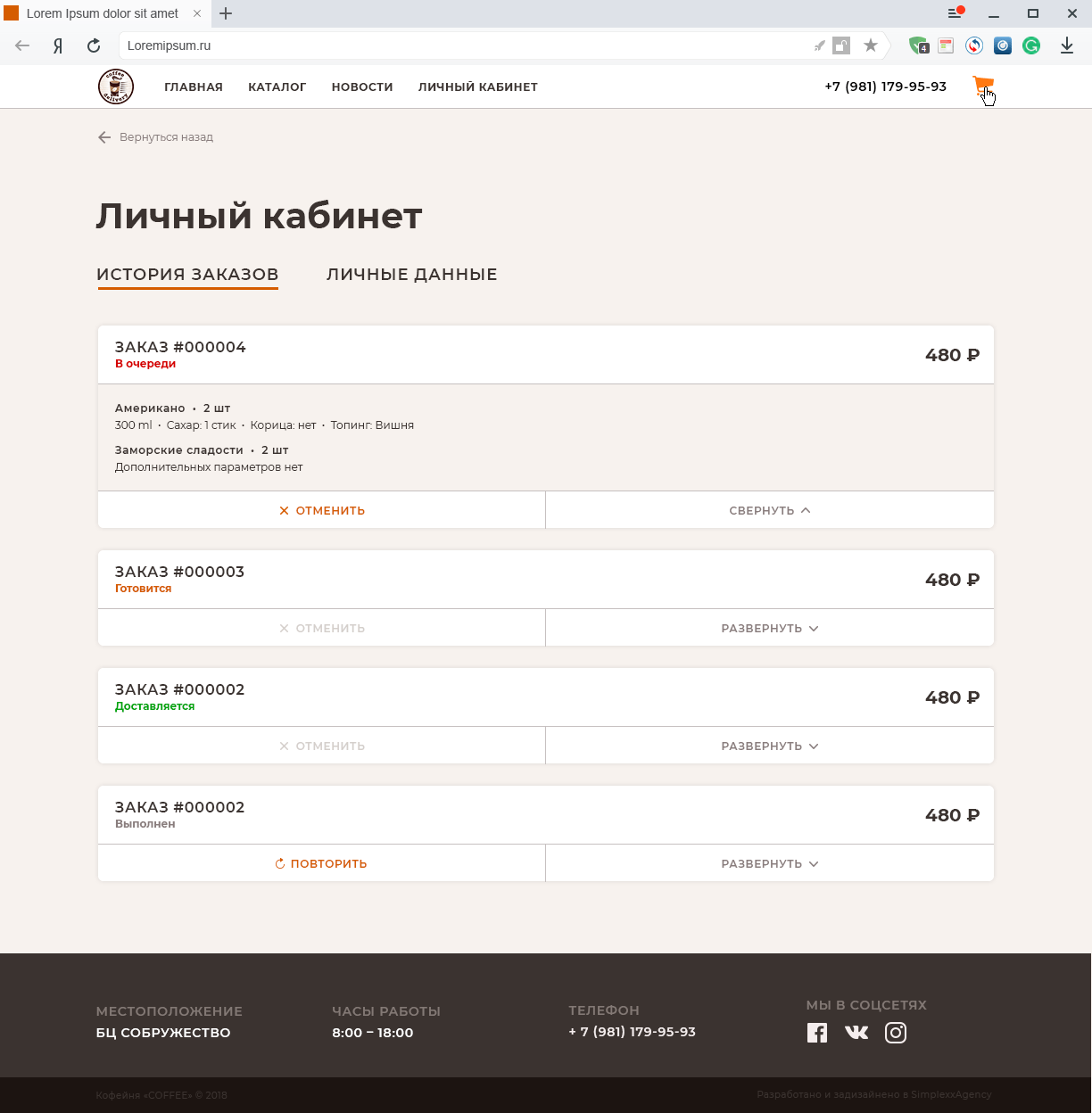Repeat the completed order with Повторить

[x=321, y=863]
